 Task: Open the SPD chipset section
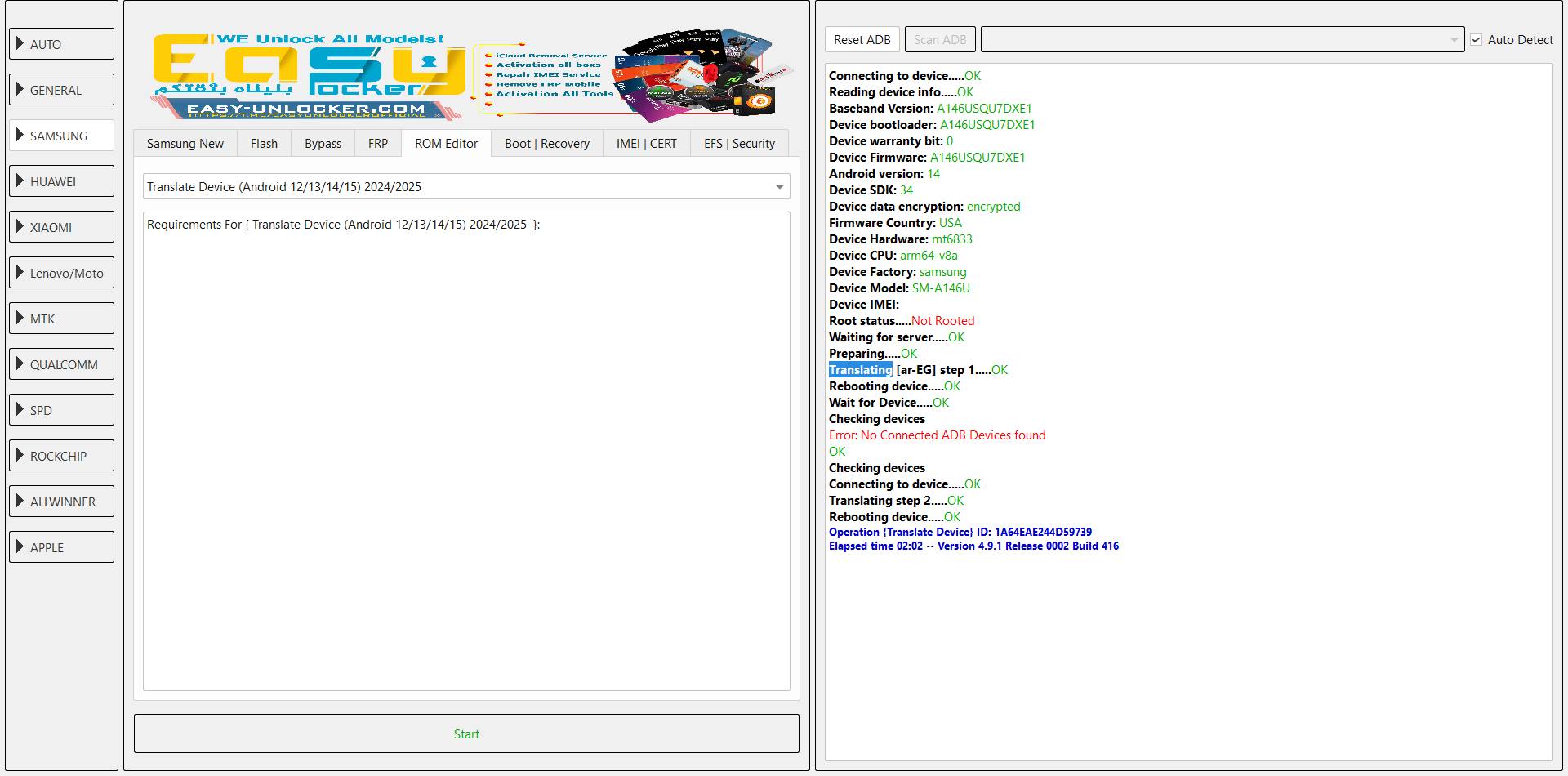(61, 410)
